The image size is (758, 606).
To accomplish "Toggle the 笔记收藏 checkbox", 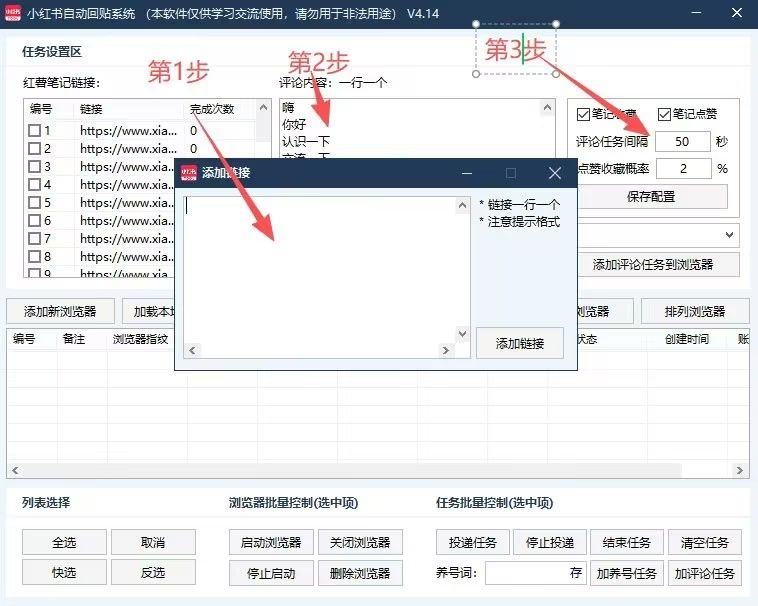I will click(585, 114).
